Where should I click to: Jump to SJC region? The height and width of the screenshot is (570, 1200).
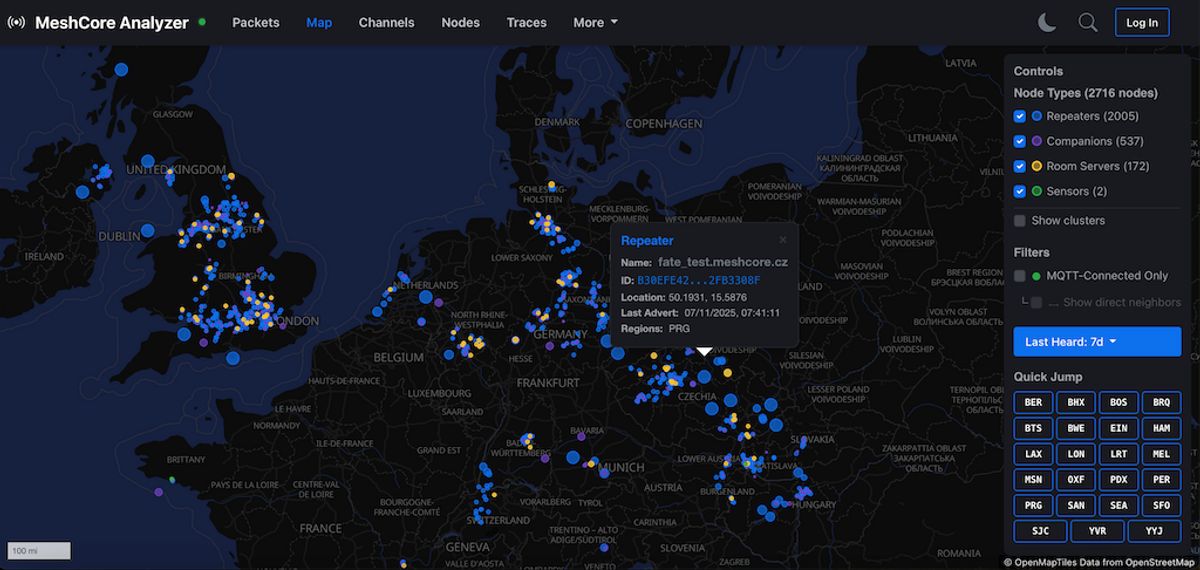(1040, 532)
